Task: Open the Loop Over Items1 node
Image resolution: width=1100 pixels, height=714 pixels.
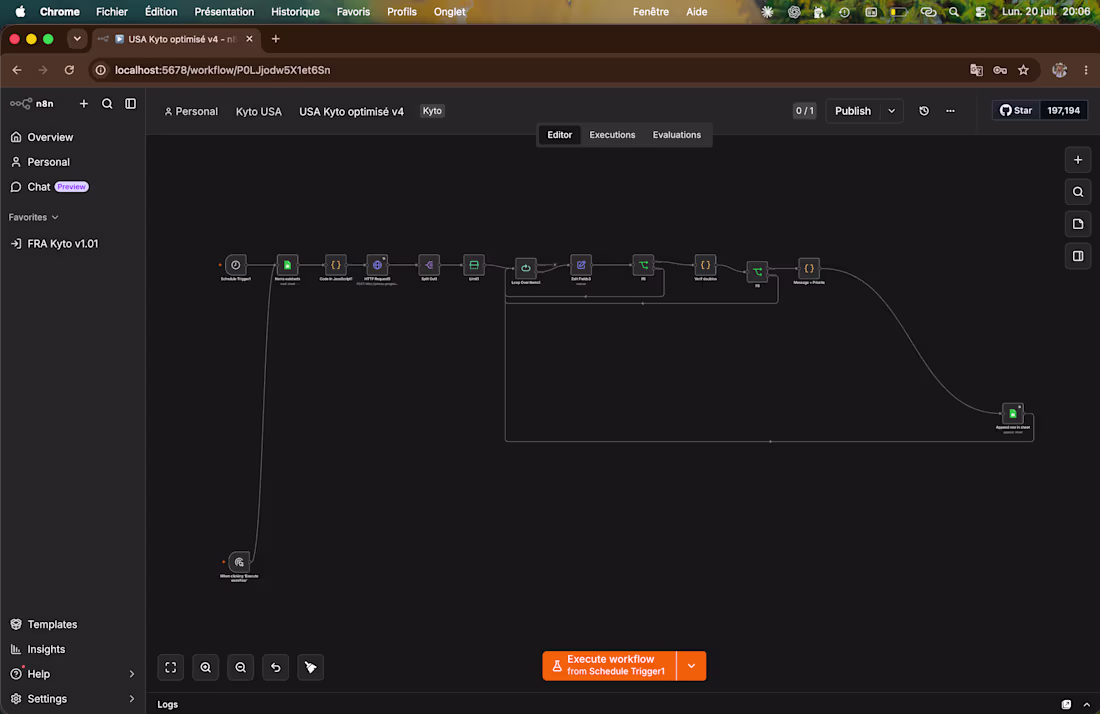Action: 525,268
